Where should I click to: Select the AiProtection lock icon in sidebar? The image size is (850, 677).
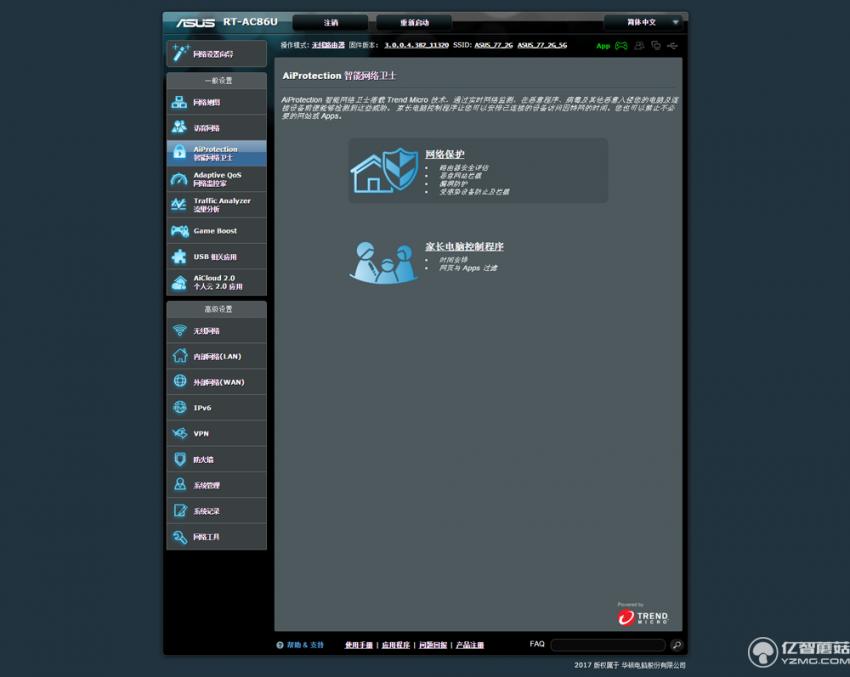179,153
